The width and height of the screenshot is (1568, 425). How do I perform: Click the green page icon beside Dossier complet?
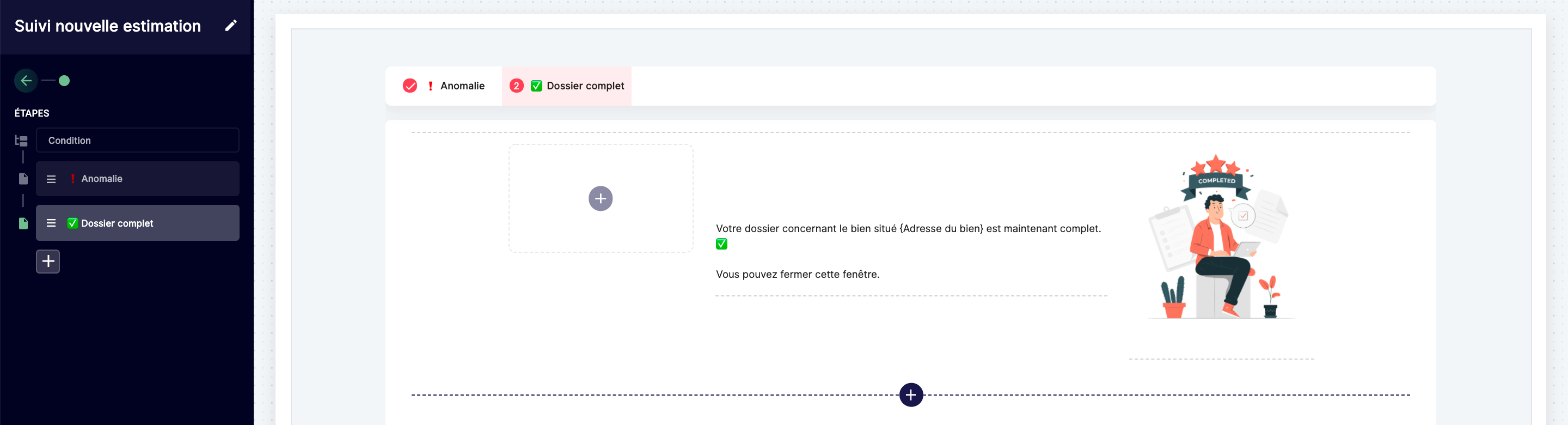[23, 223]
